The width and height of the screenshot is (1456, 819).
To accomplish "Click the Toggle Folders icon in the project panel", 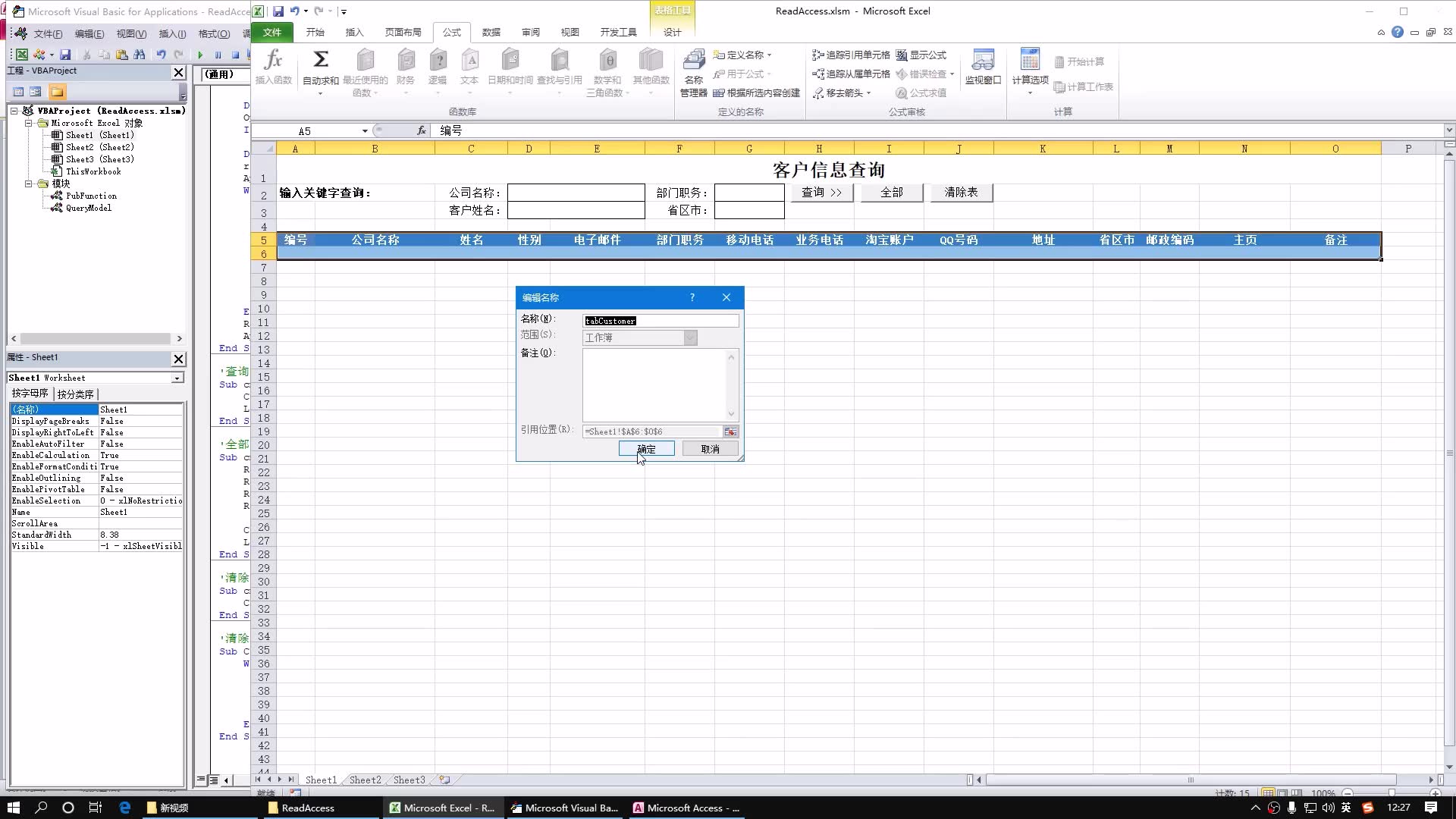I will pyautogui.click(x=57, y=92).
